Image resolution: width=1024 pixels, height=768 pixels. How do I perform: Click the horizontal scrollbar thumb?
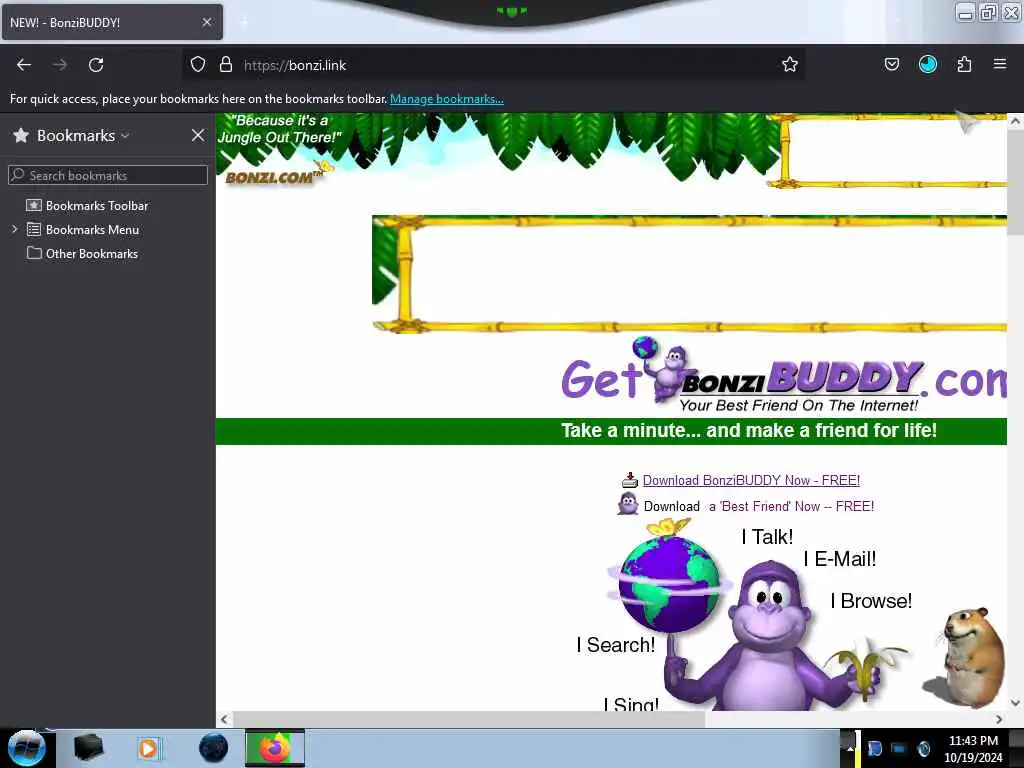point(469,719)
